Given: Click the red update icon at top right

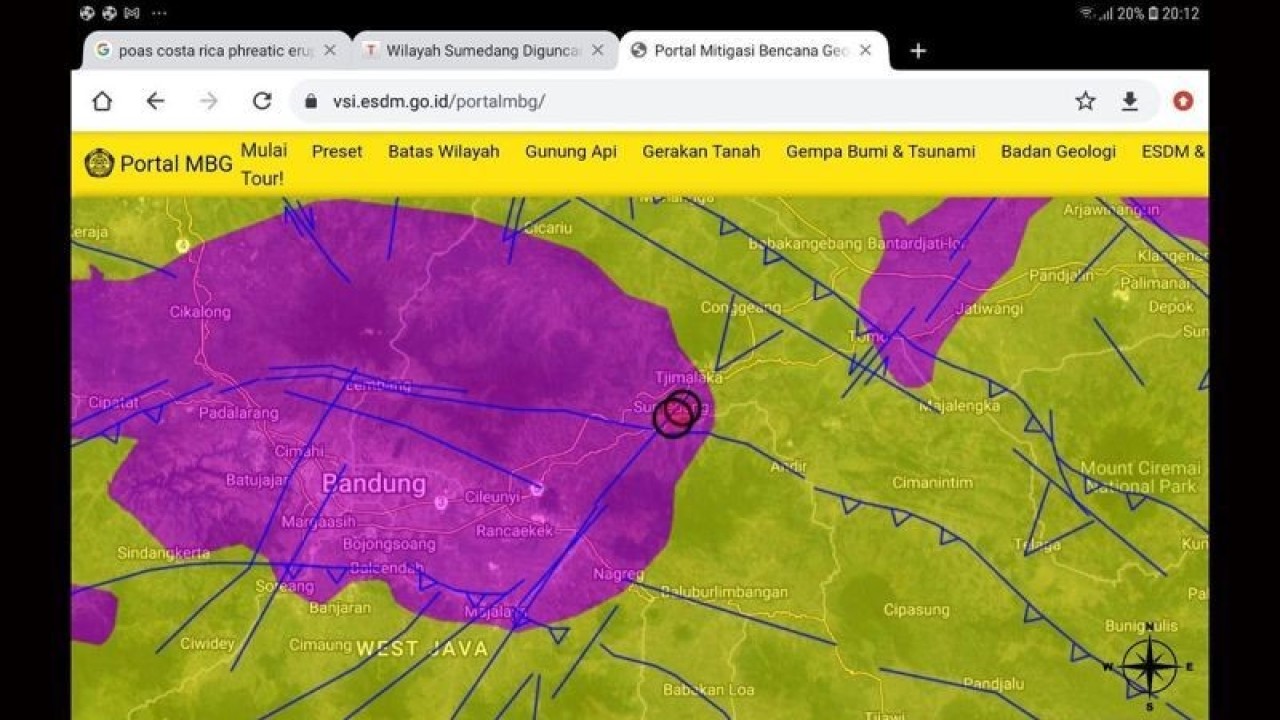Looking at the screenshot, I should (1183, 100).
